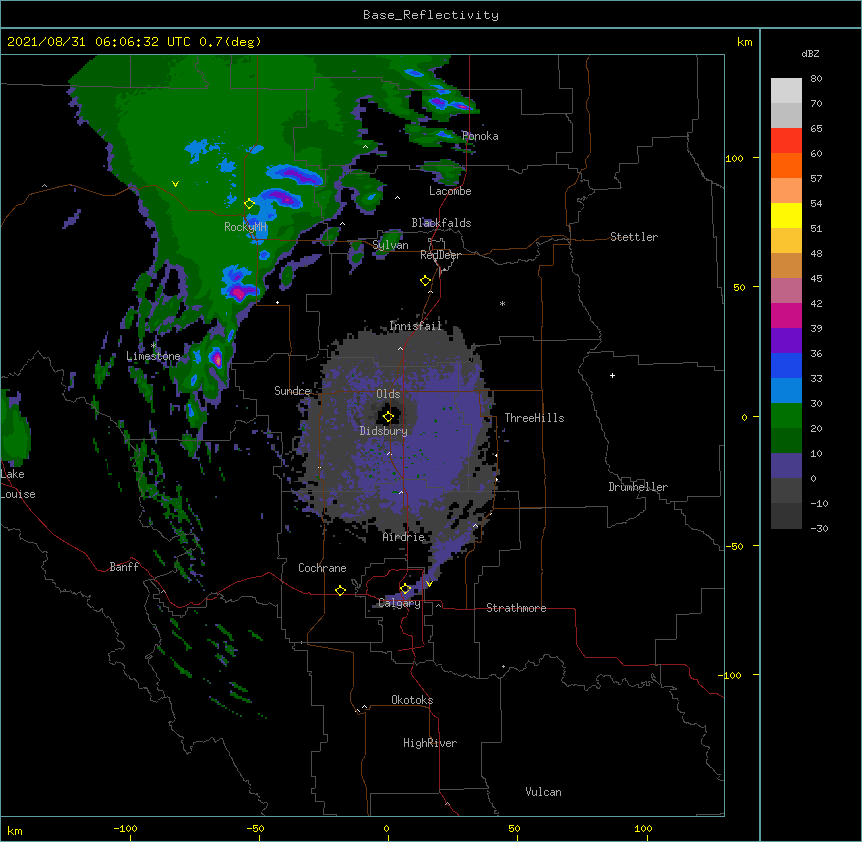Click the Strathmore city label

click(x=516, y=608)
